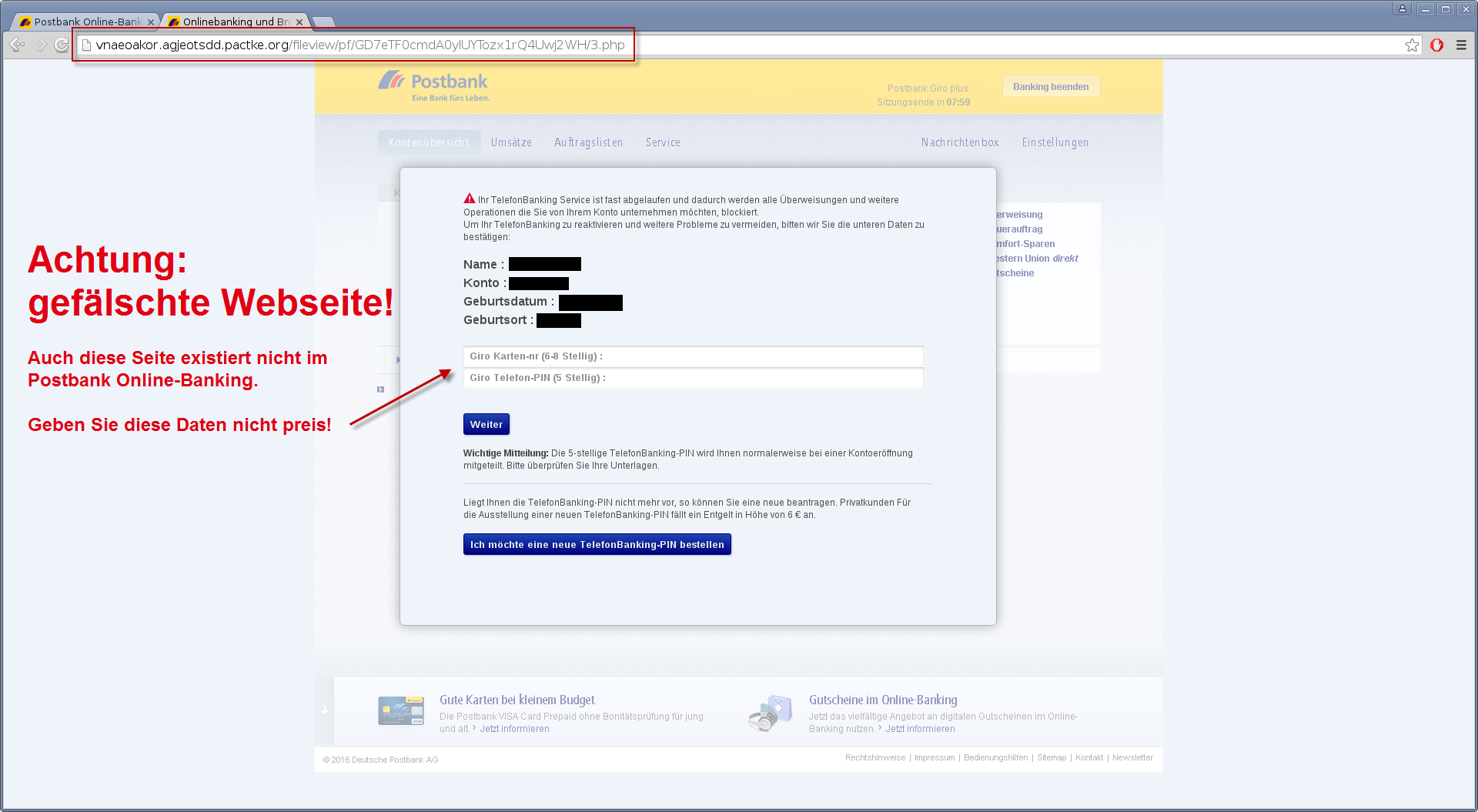Click the Weiter button
The image size is (1478, 812).
coord(487,424)
